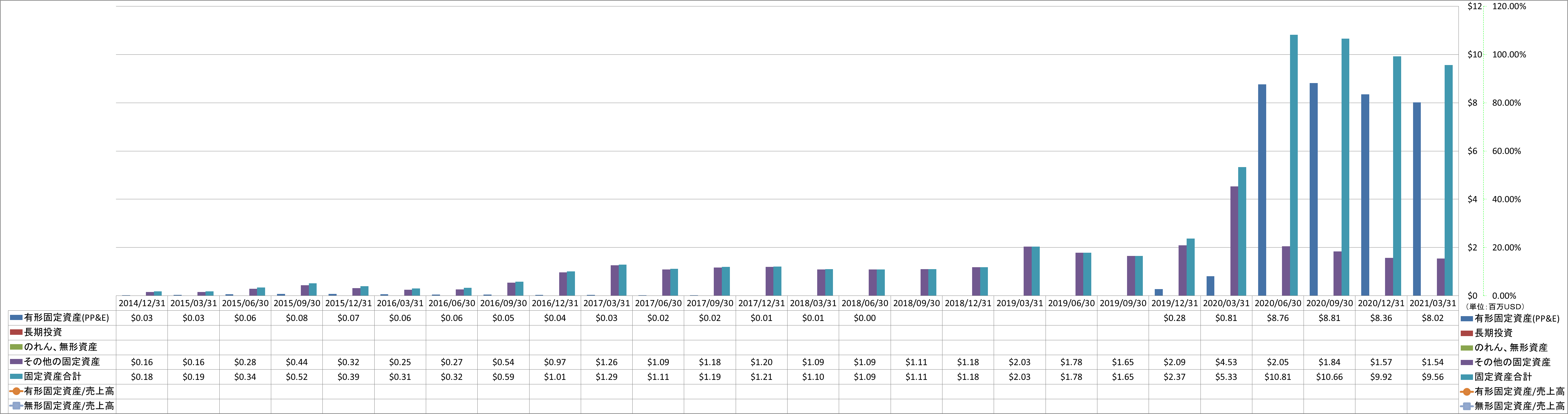Click the $0.97 cell under 2016/12/31
Screen dimensions: 1568x414
coord(555,362)
